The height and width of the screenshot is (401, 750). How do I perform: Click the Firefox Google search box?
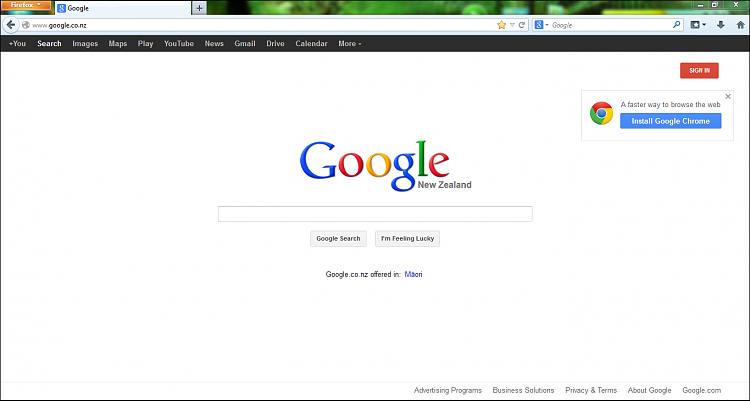click(610, 25)
